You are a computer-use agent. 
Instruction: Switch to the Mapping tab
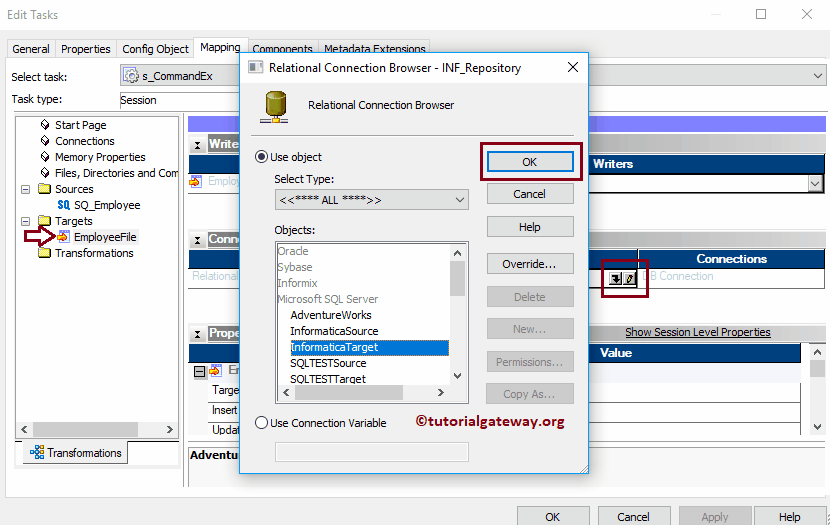pyautogui.click(x=220, y=47)
